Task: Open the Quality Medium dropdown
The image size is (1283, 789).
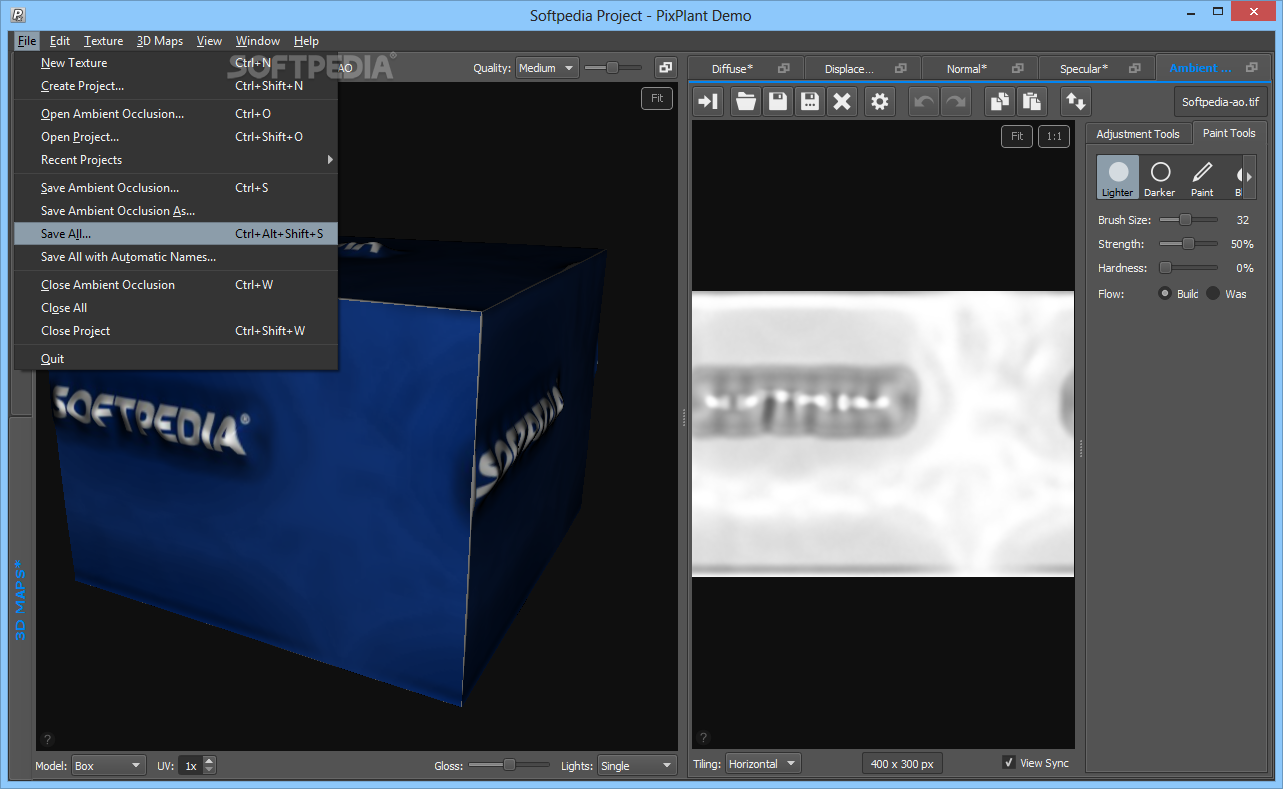Action: click(x=547, y=68)
